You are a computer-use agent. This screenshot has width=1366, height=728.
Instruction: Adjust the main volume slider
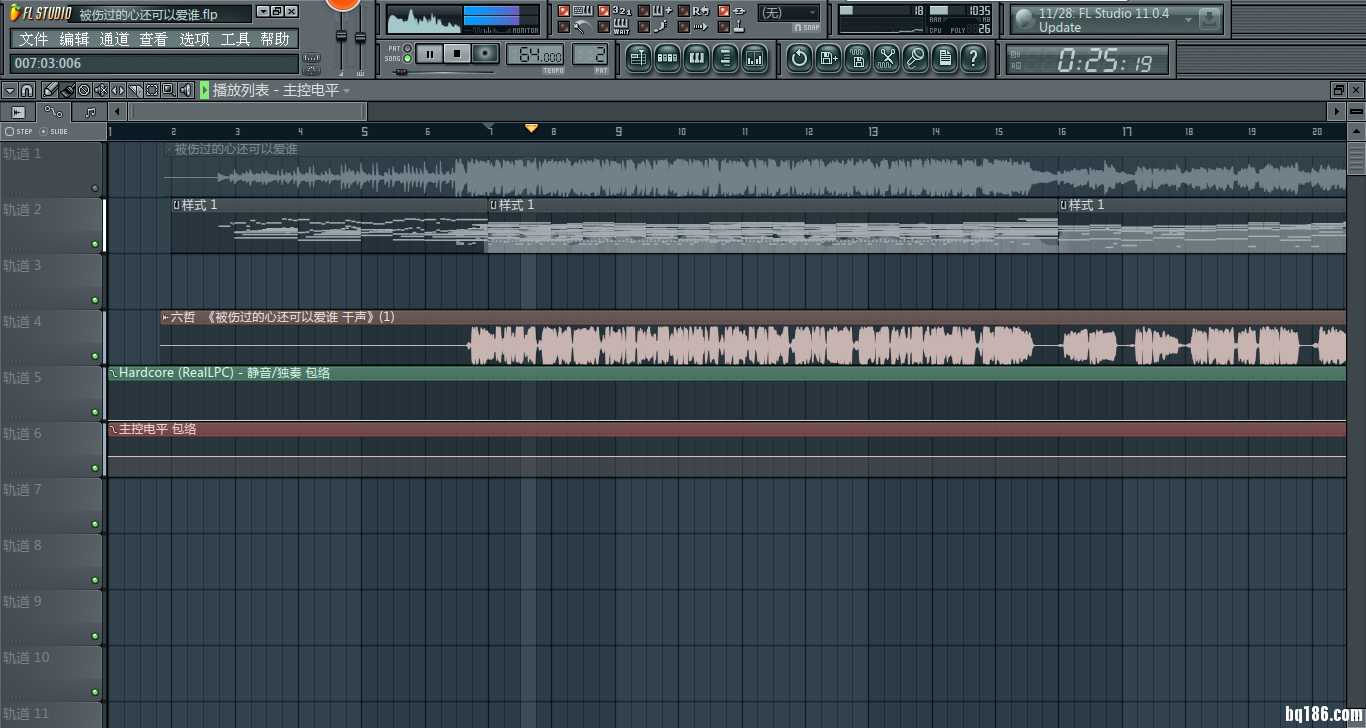[x=341, y=35]
